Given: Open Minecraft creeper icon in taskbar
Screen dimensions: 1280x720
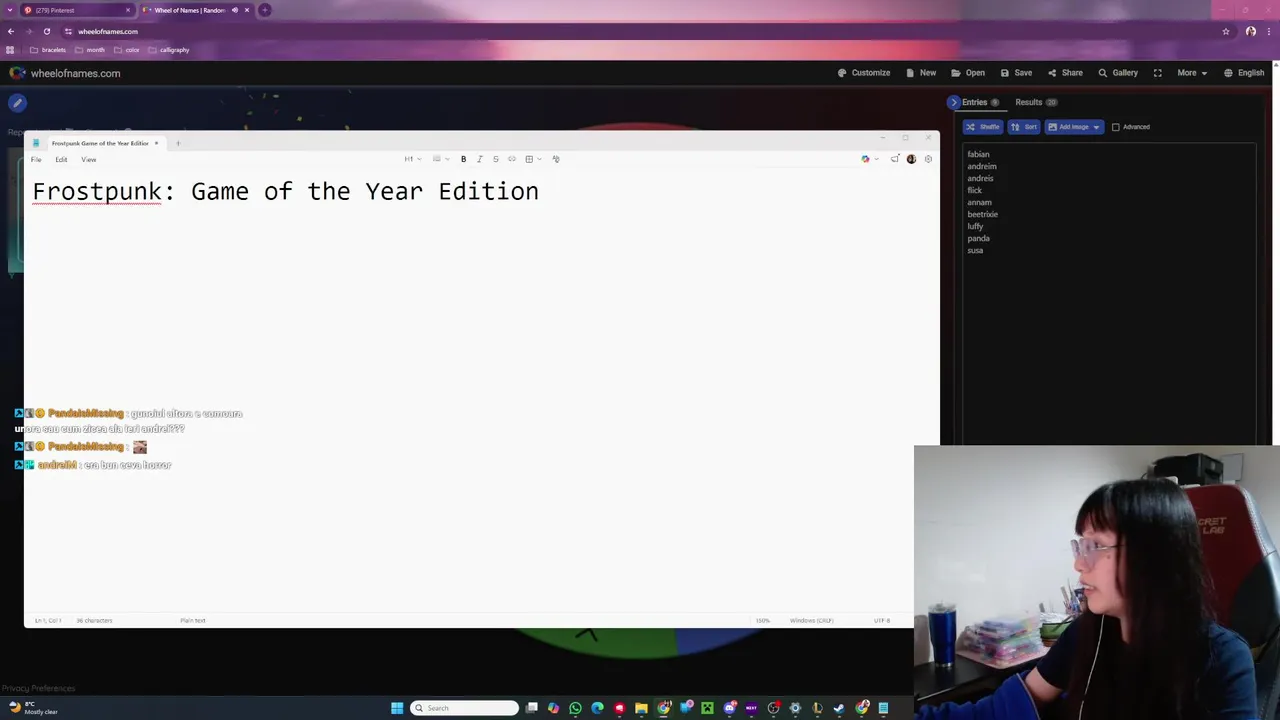Looking at the screenshot, I should point(707,708).
